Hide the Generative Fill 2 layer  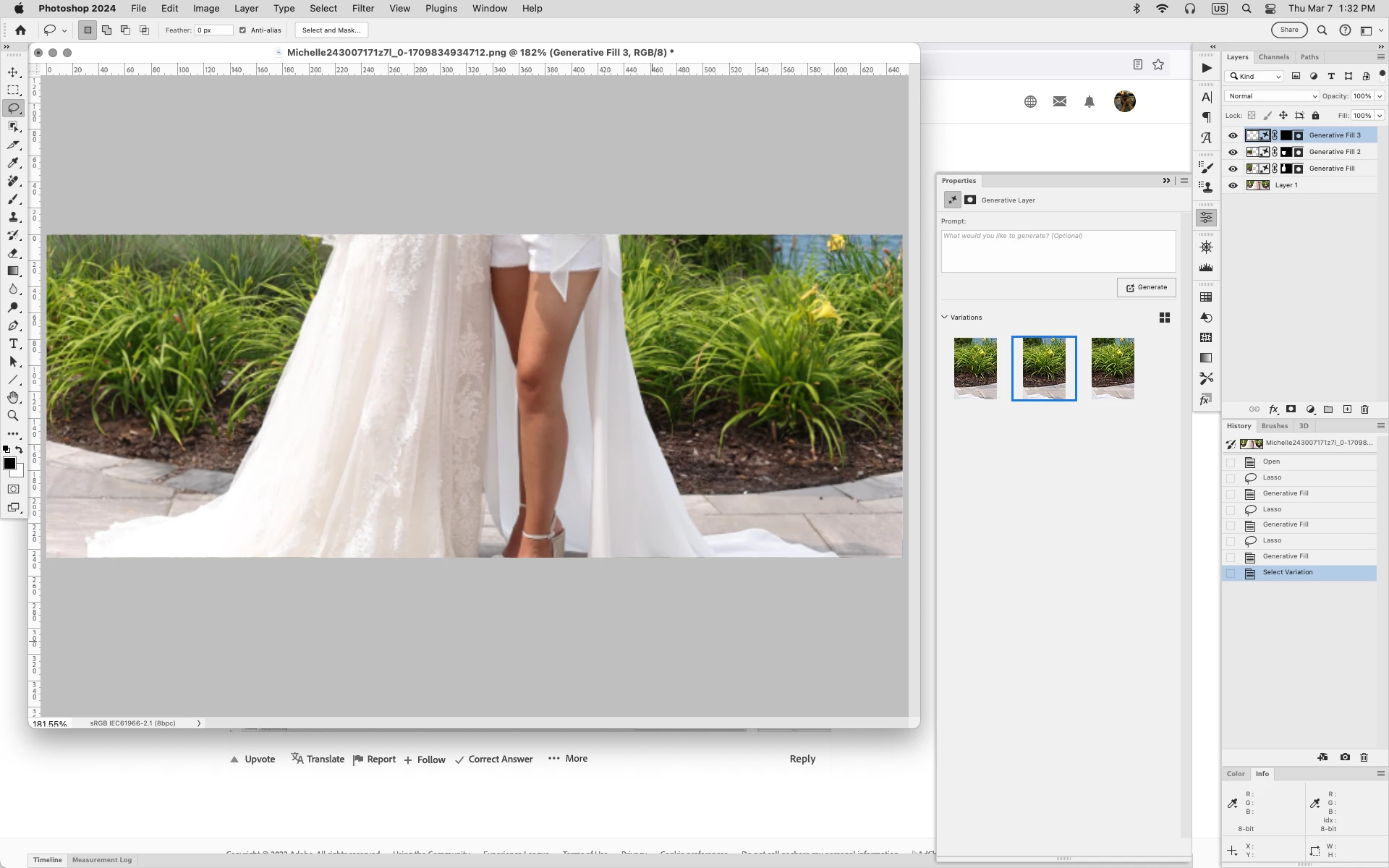1233,152
